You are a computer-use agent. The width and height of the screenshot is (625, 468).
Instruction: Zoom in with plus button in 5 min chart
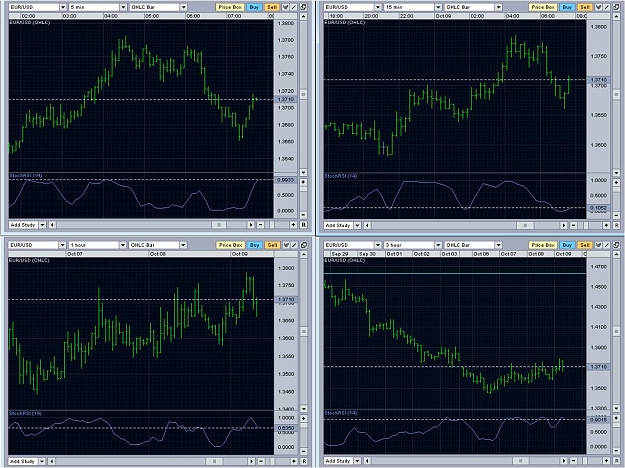[293, 225]
